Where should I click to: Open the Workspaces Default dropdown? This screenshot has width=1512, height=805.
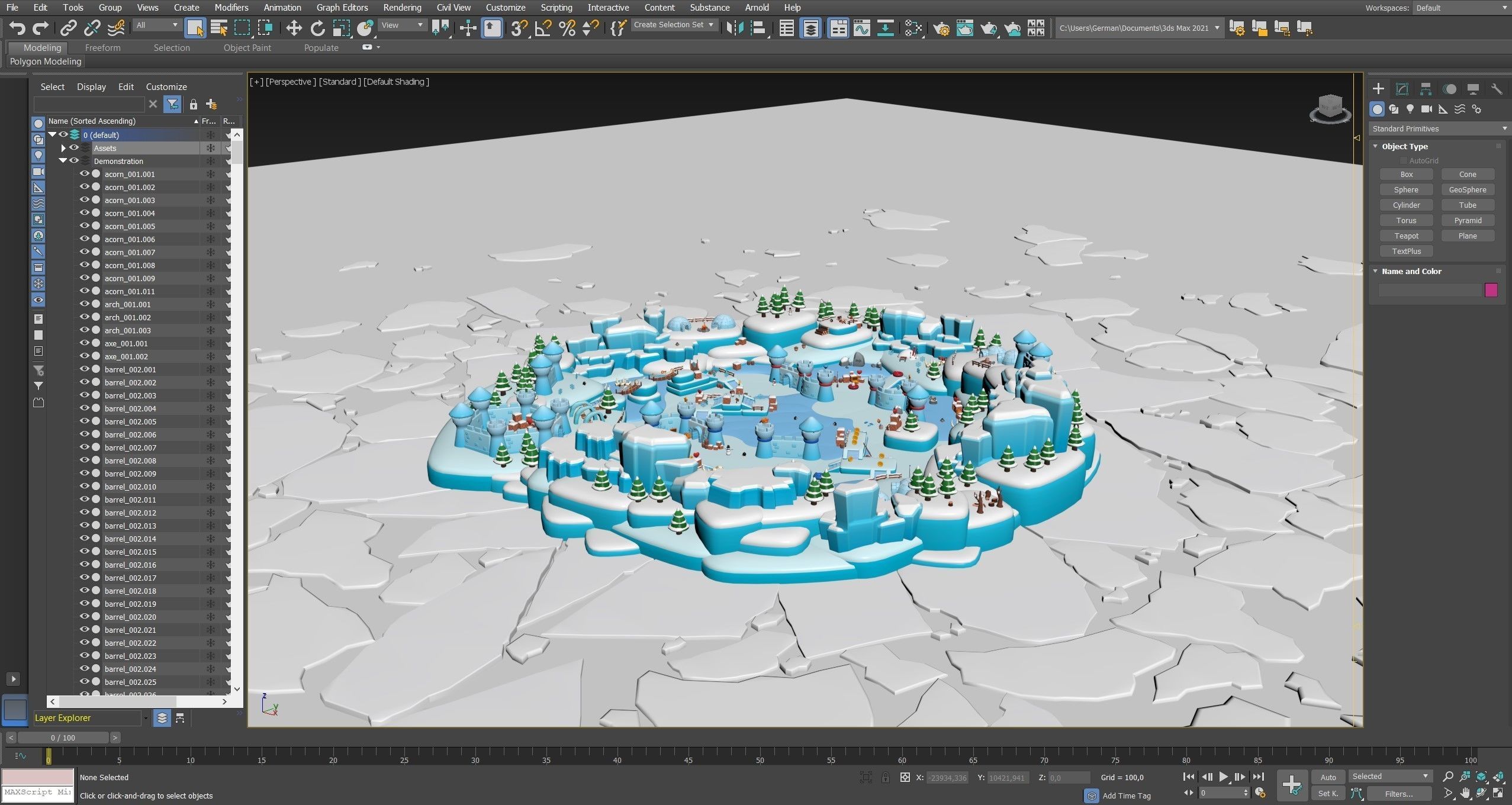point(1462,8)
